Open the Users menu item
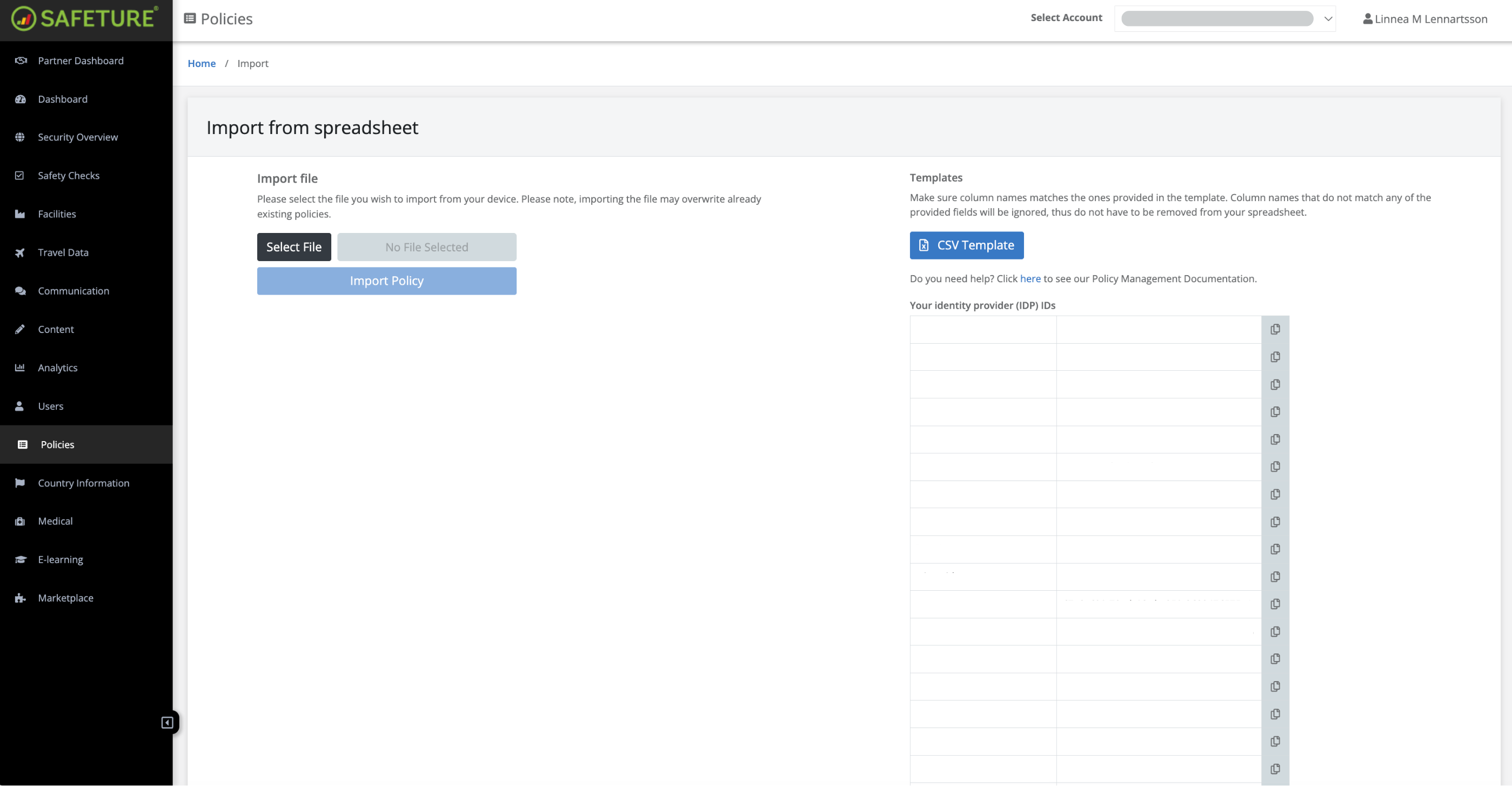 tap(50, 406)
